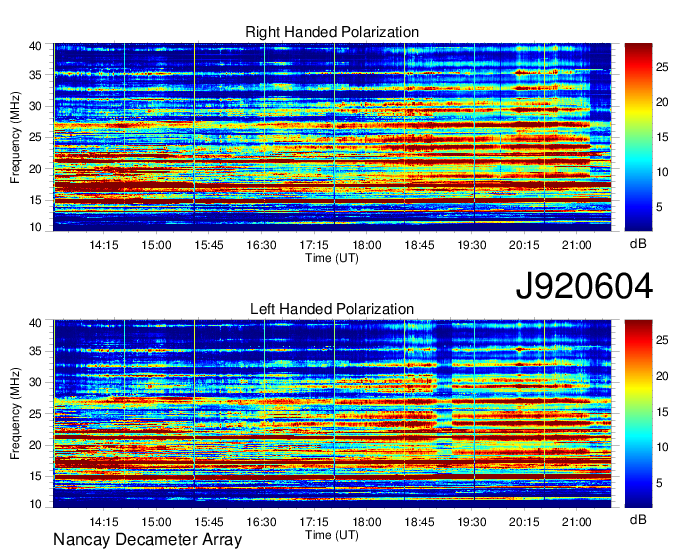Click the 19:30 tick label on the bottom plot

pos(472,522)
